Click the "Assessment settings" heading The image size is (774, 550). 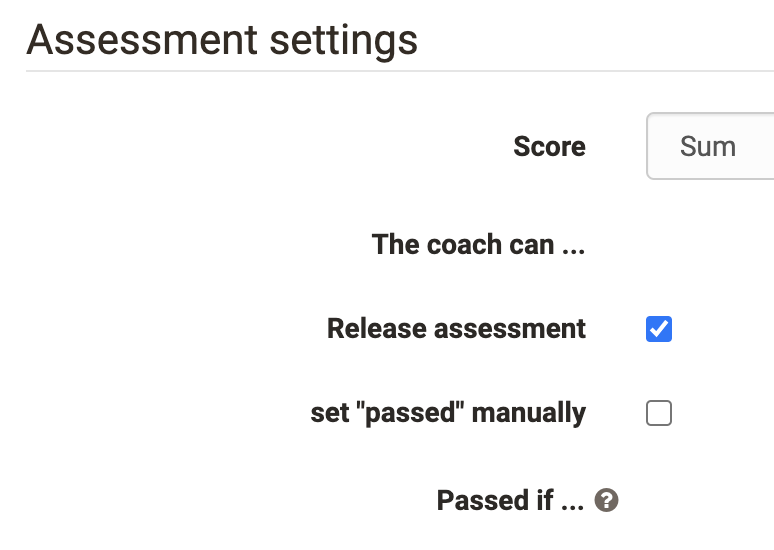(x=222, y=40)
